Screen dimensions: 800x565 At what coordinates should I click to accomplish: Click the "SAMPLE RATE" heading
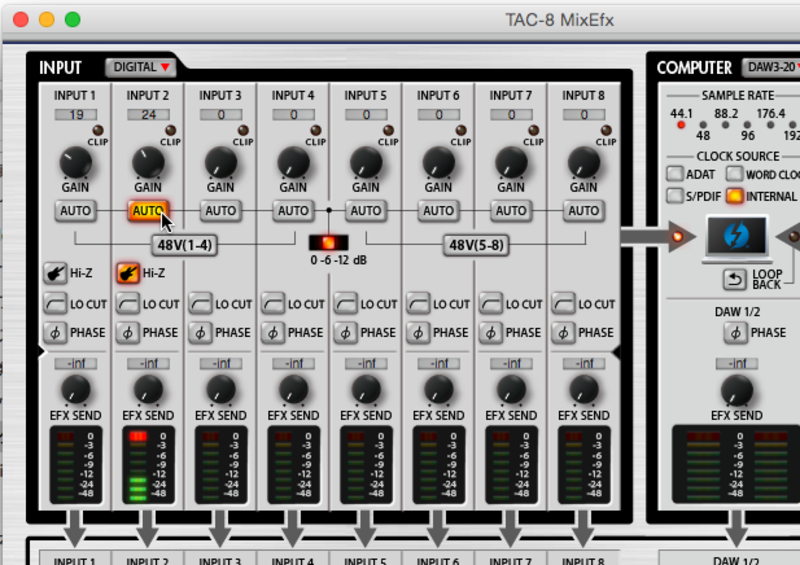pos(738,95)
